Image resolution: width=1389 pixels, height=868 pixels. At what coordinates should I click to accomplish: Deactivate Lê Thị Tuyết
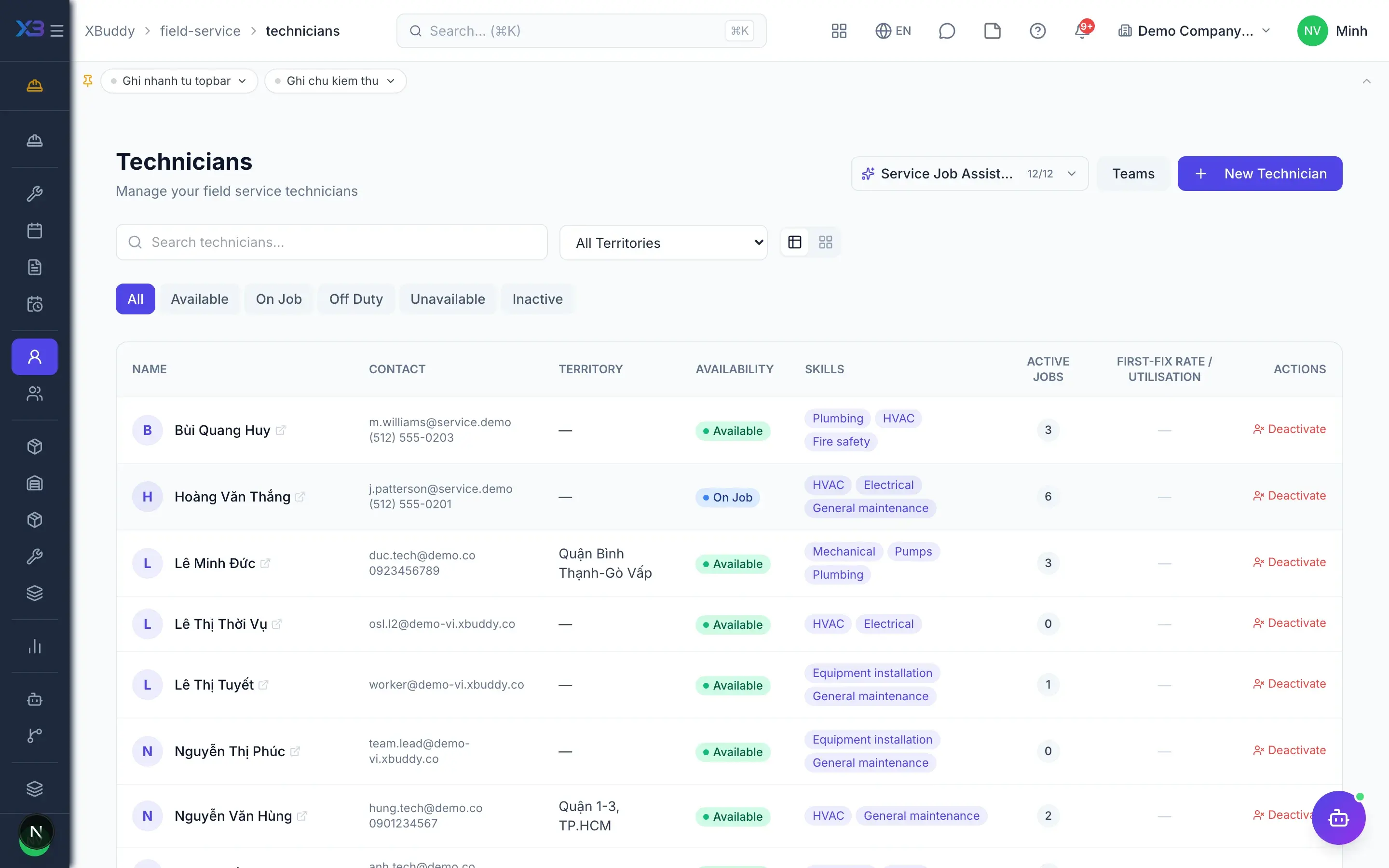click(1290, 684)
